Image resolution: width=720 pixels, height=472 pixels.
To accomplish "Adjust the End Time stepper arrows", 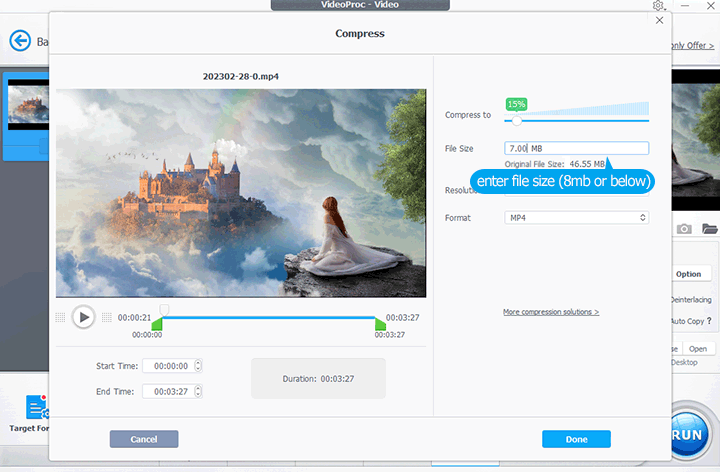I will tap(198, 392).
